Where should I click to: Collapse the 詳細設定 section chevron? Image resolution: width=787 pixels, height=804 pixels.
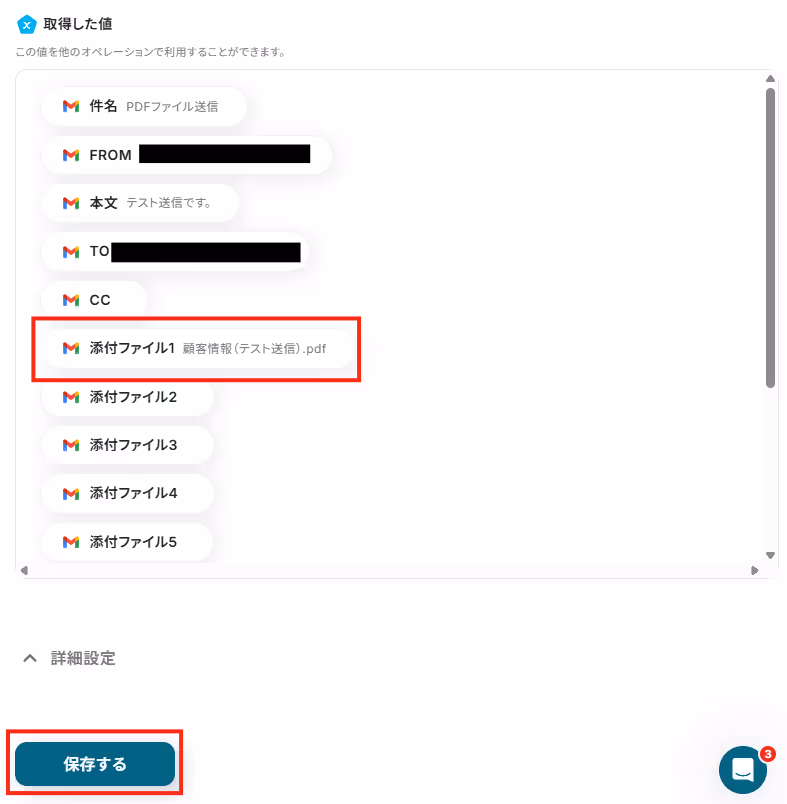click(x=30, y=658)
